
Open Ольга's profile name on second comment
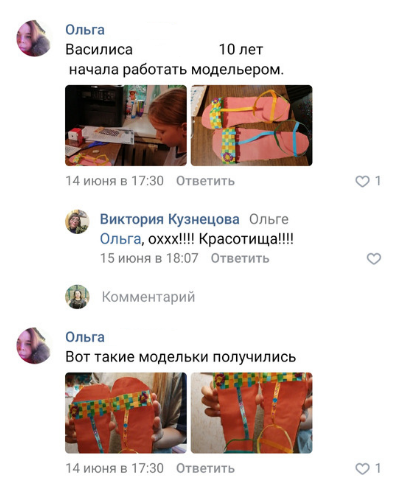(x=85, y=337)
